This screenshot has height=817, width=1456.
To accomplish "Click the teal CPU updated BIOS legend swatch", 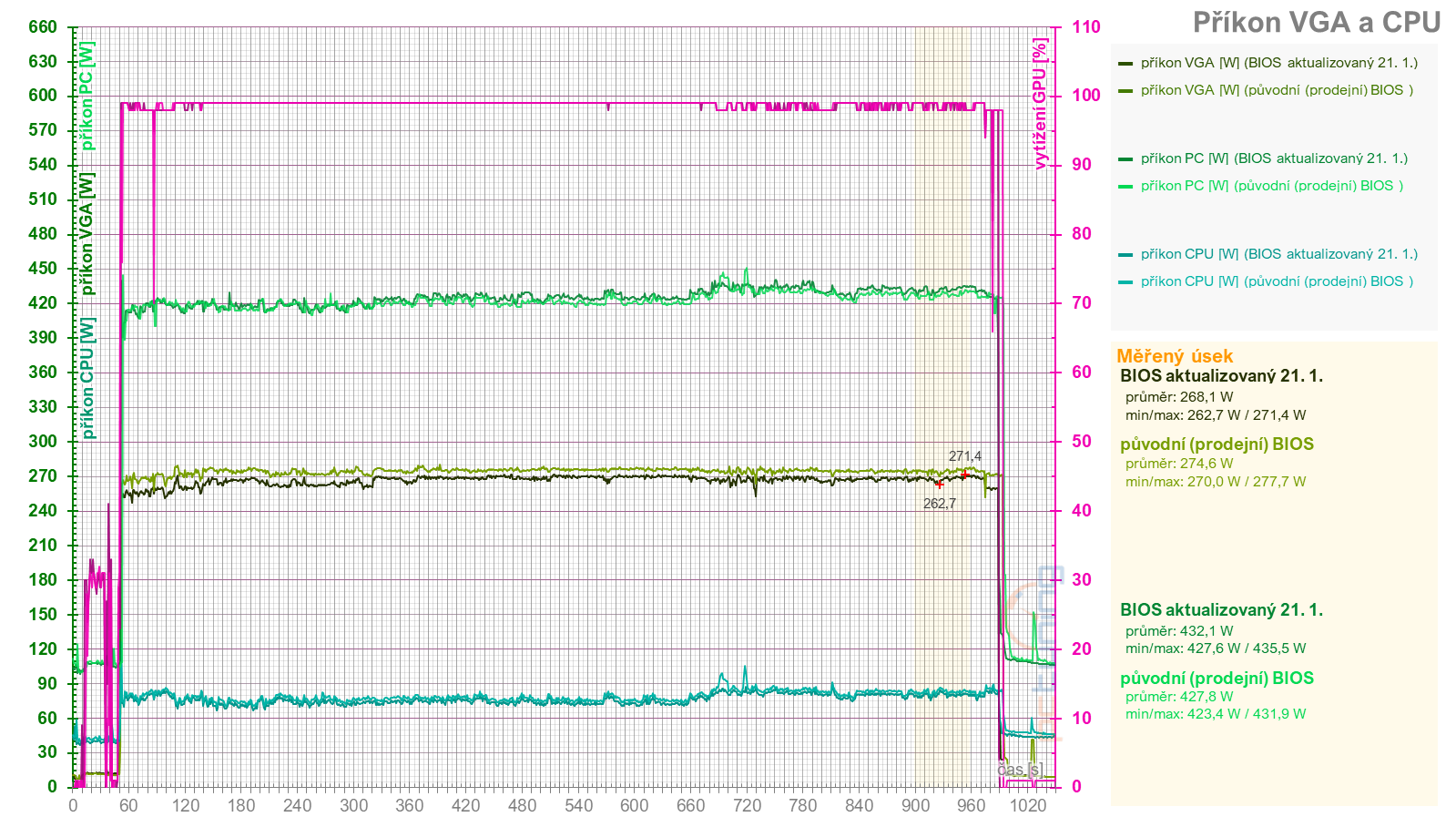I will point(1125,255).
